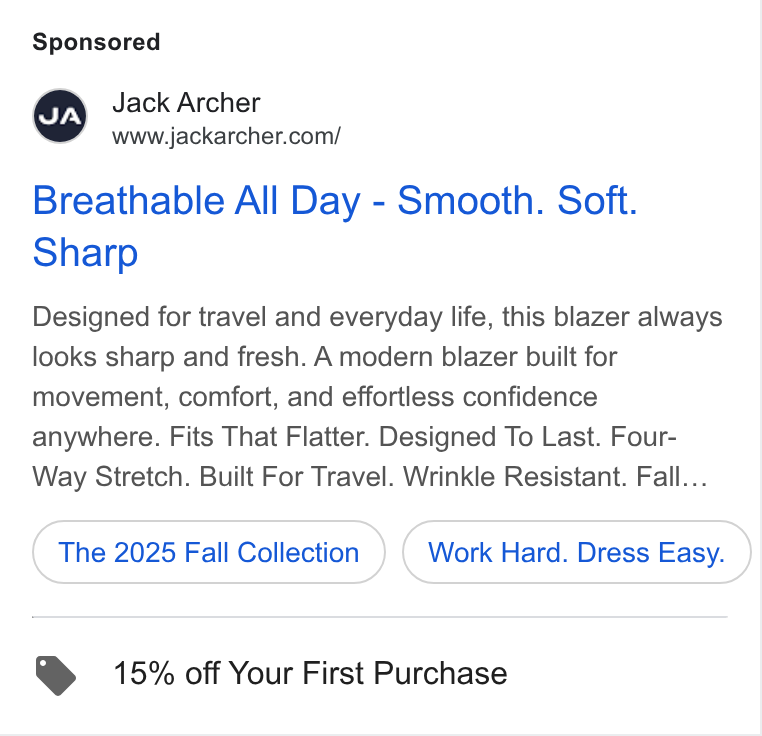Select 'Work Hard. Dress Easy.' sitelink chip
This screenshot has height=736, width=762.
tap(576, 552)
